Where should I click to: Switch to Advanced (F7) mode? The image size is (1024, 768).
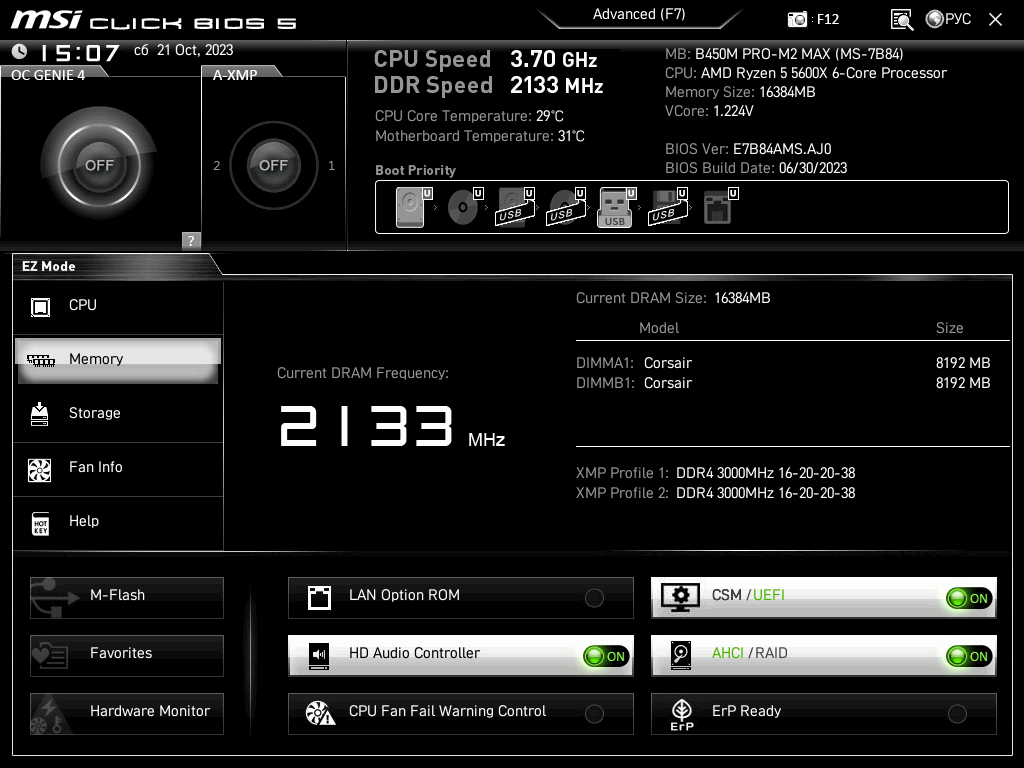[x=639, y=14]
